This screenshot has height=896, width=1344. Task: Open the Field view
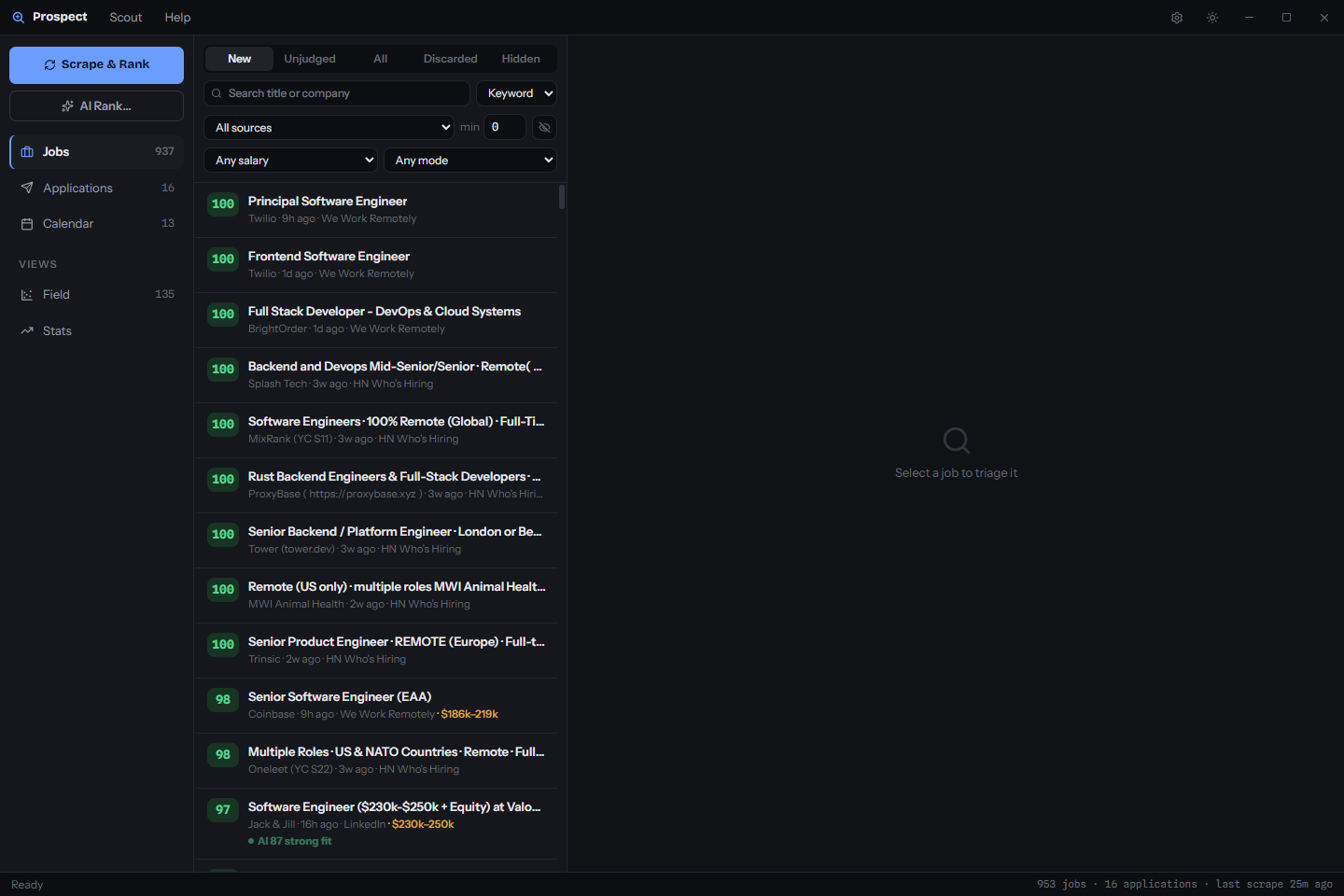97,295
